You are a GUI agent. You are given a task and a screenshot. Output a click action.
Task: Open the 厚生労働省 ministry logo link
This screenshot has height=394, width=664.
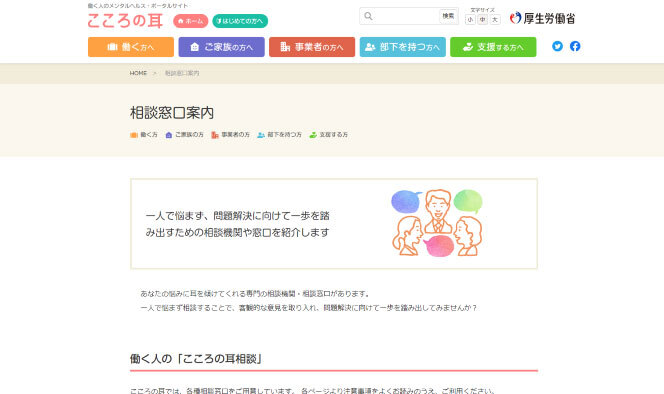coord(542,18)
